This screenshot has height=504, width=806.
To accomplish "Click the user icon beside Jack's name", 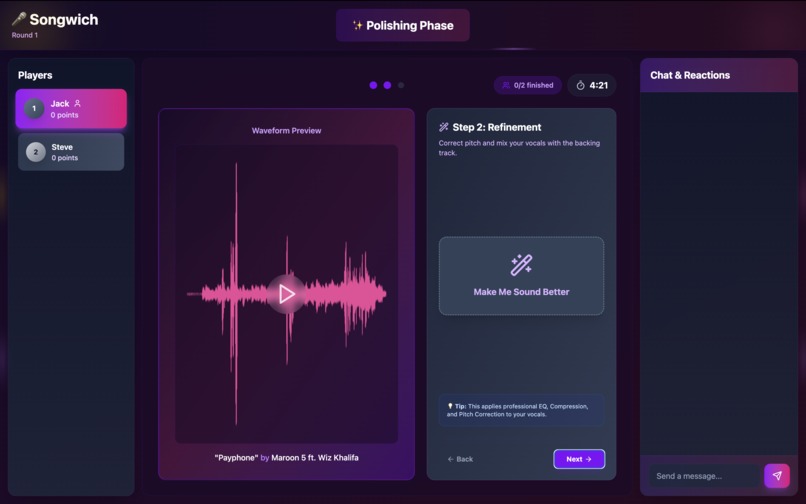I will (x=78, y=103).
